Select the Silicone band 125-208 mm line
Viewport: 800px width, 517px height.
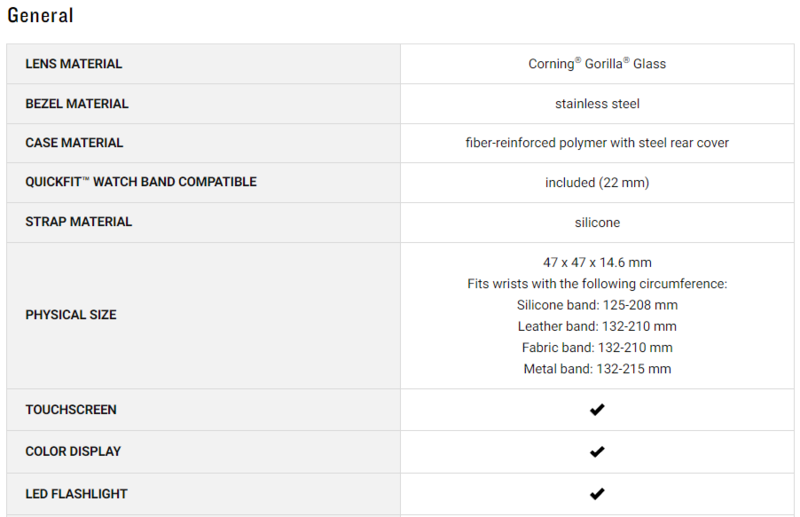[x=597, y=305]
